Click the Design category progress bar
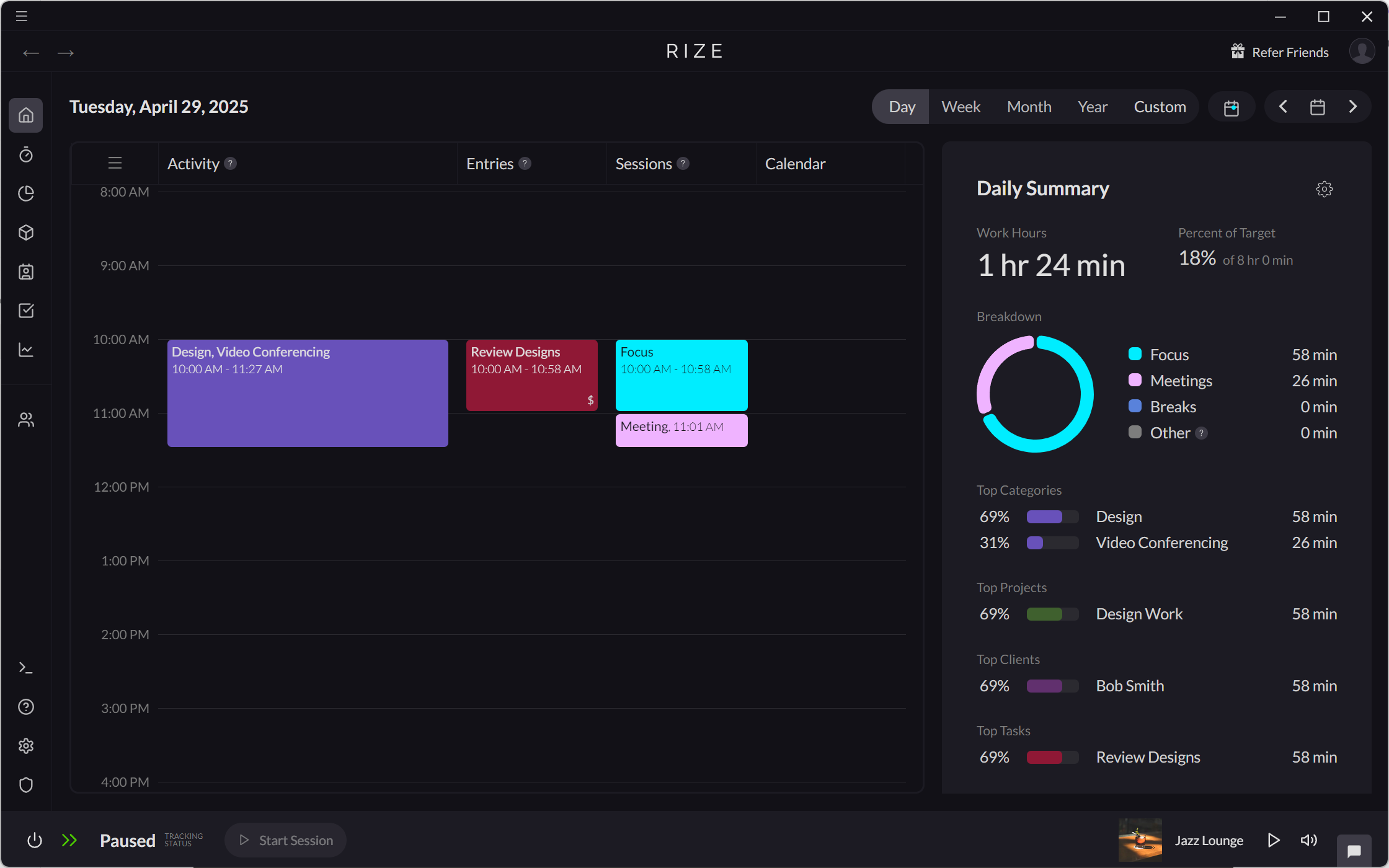 pos(1052,516)
